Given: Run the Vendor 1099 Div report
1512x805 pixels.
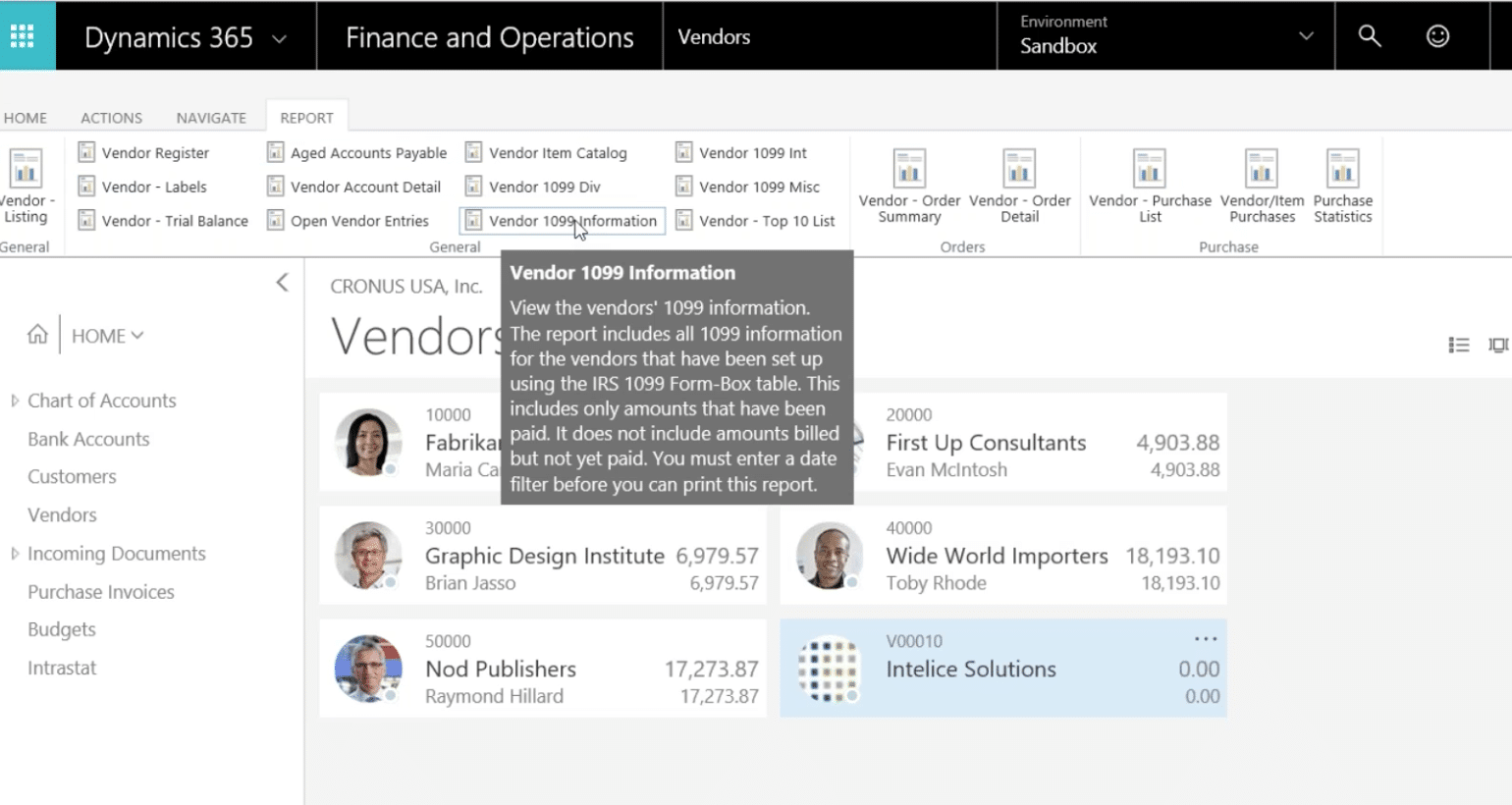Looking at the screenshot, I should point(533,187).
